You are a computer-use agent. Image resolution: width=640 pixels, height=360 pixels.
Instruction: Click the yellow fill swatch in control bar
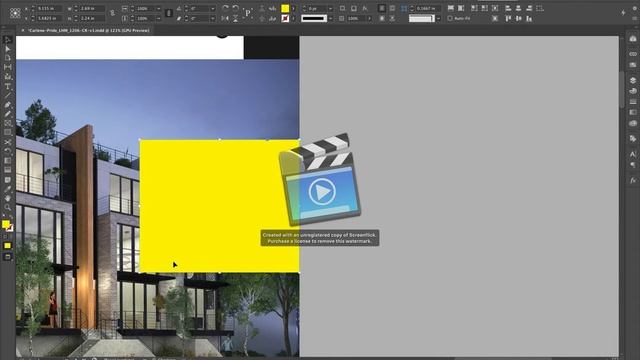coord(285,8)
